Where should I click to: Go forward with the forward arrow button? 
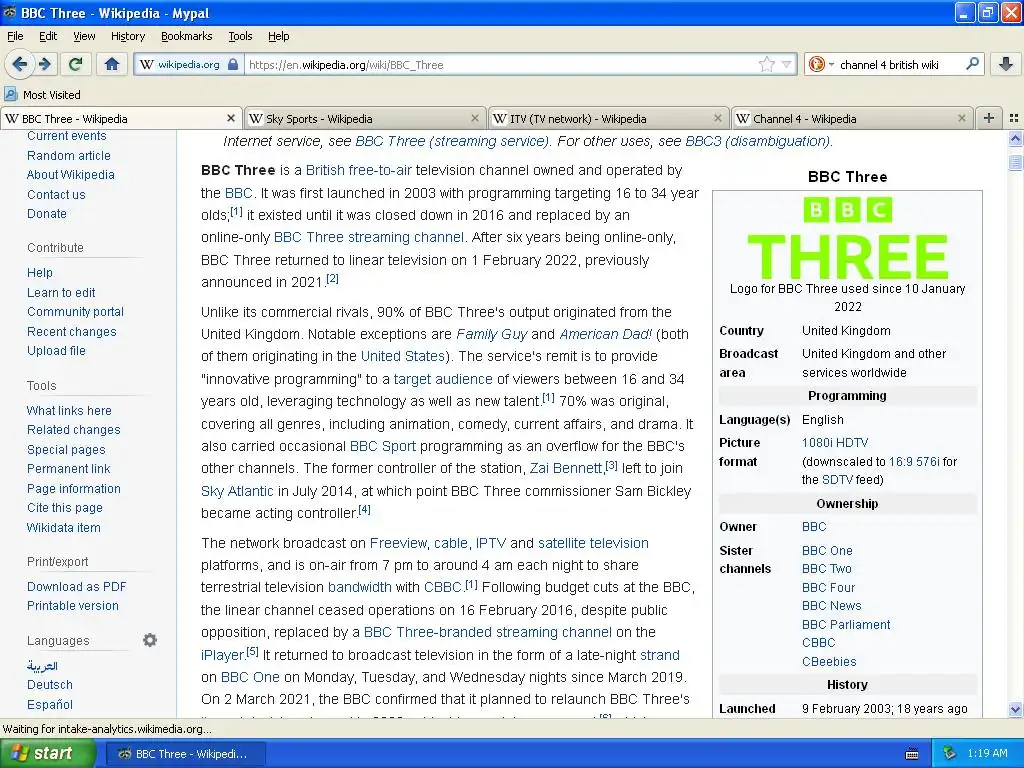tap(44, 64)
